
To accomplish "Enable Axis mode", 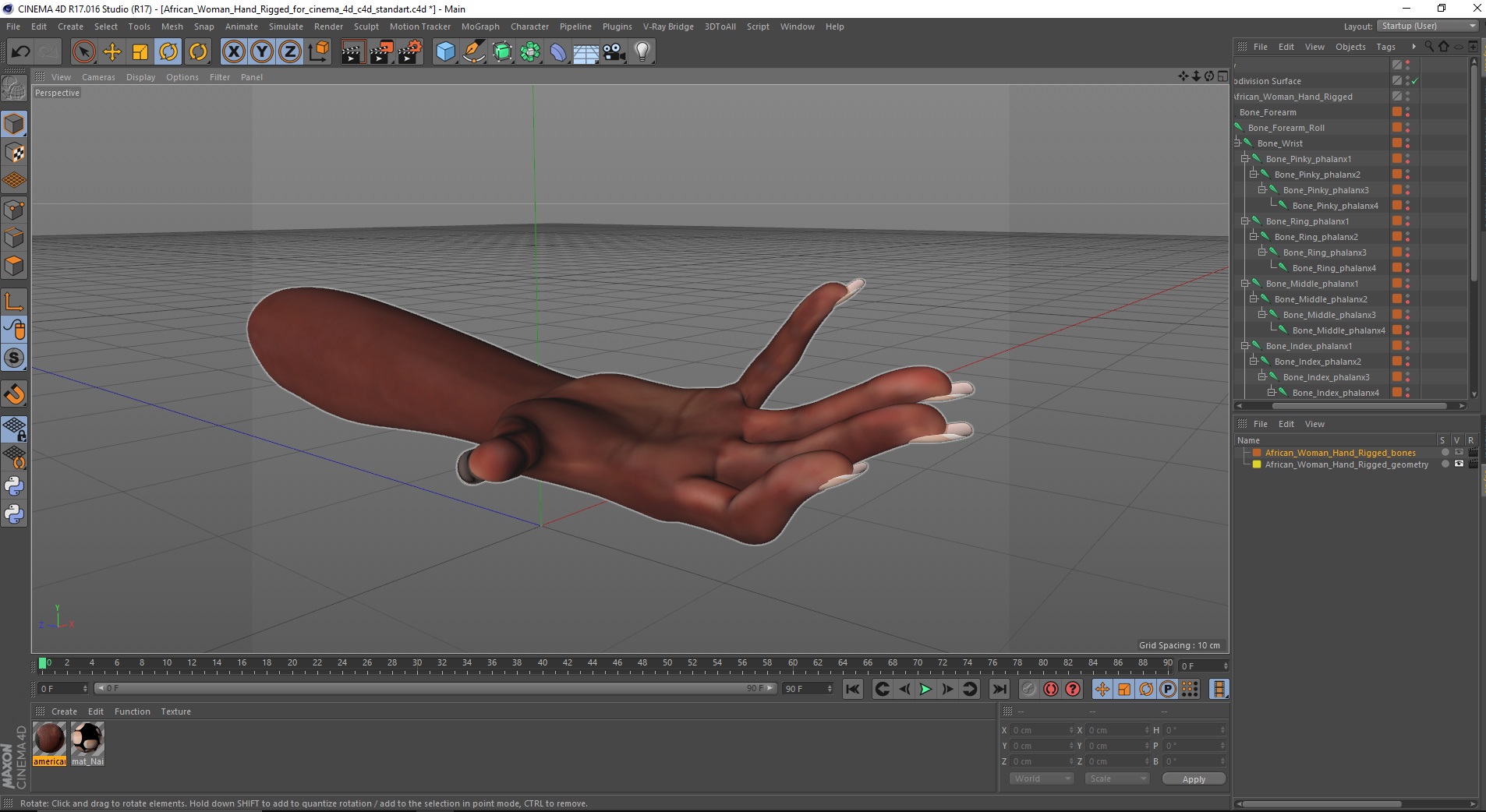I will (x=14, y=302).
